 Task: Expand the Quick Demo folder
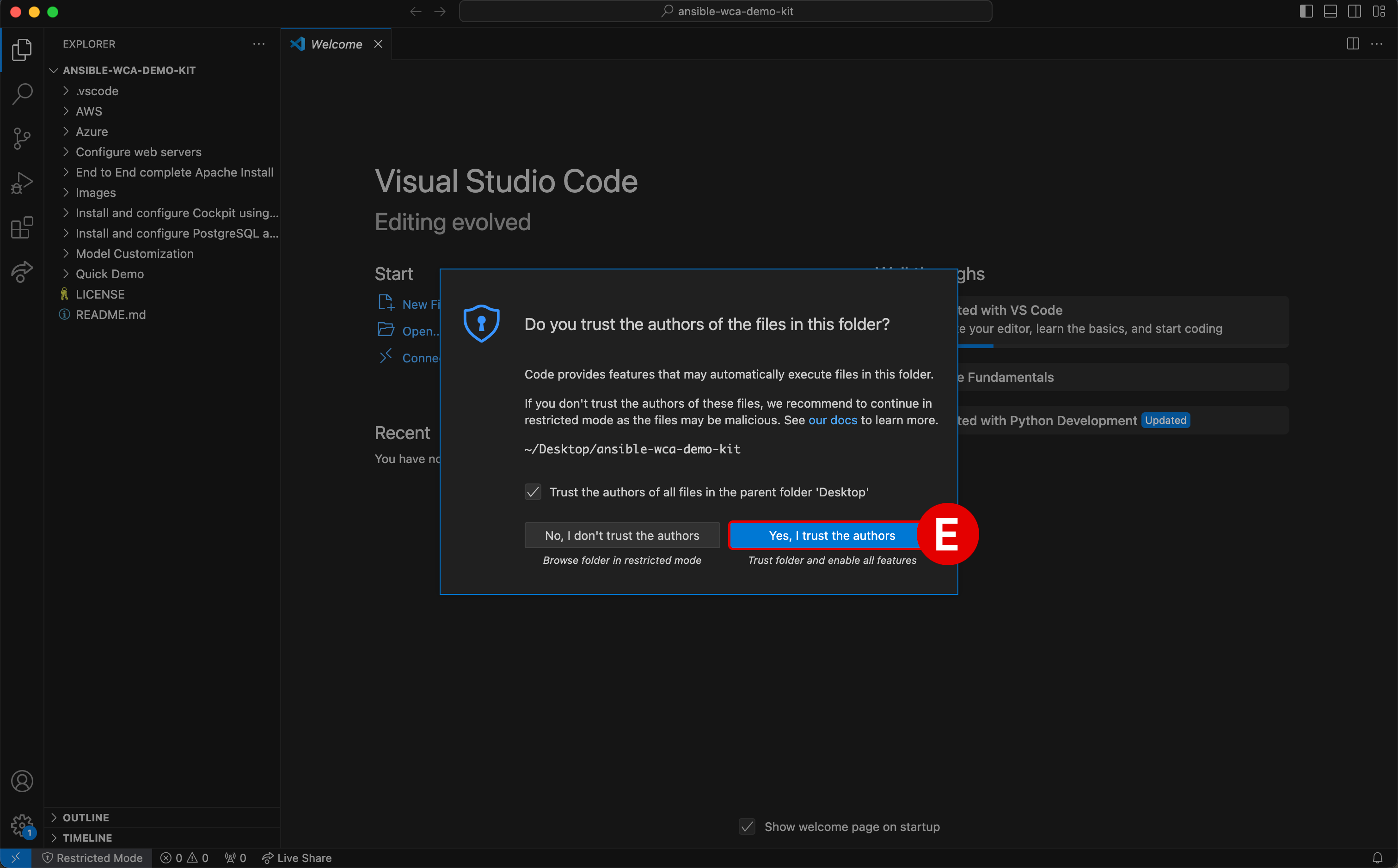click(110, 274)
